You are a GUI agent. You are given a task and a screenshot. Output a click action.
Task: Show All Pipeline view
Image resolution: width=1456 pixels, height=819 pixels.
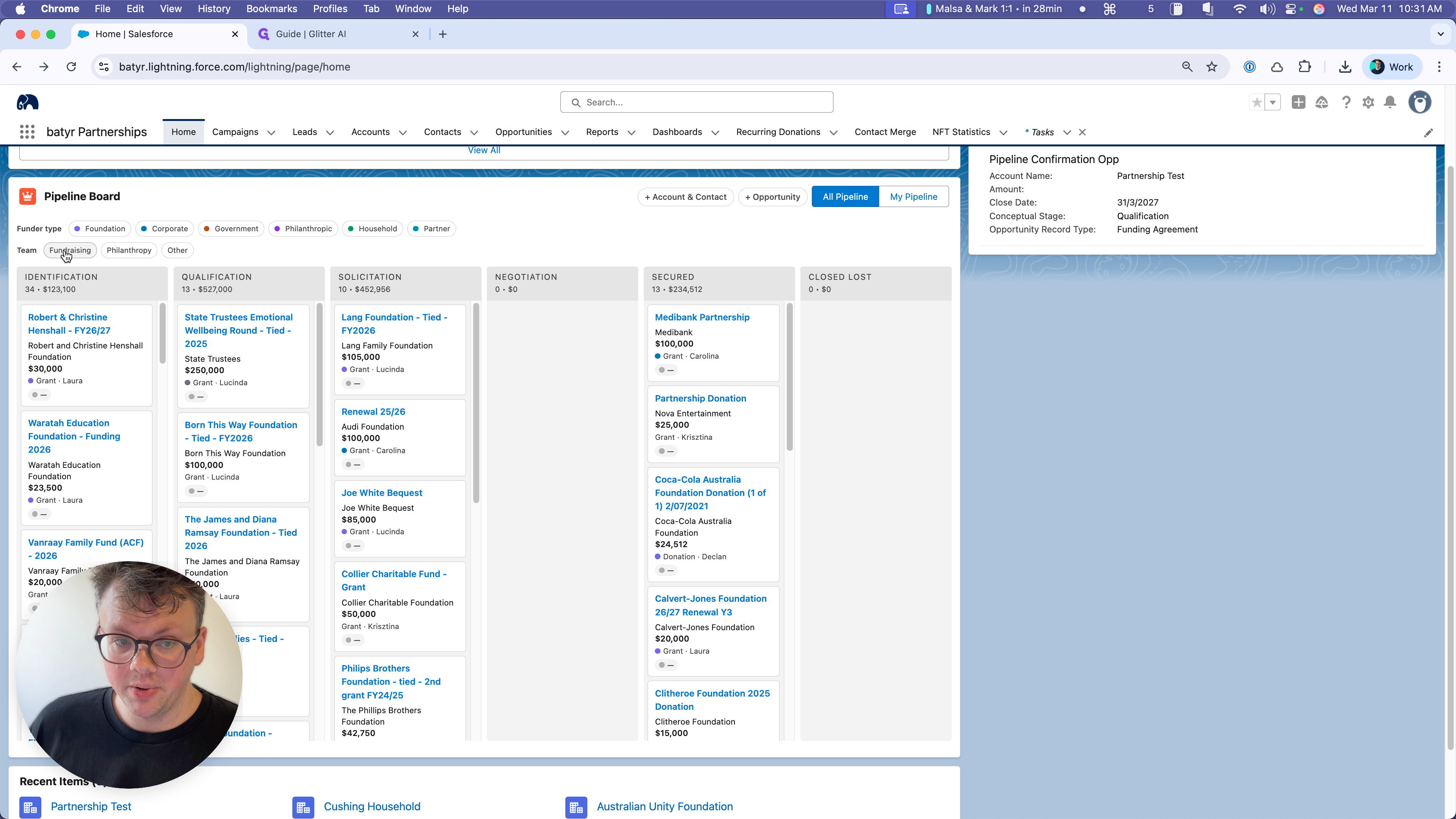[845, 197]
